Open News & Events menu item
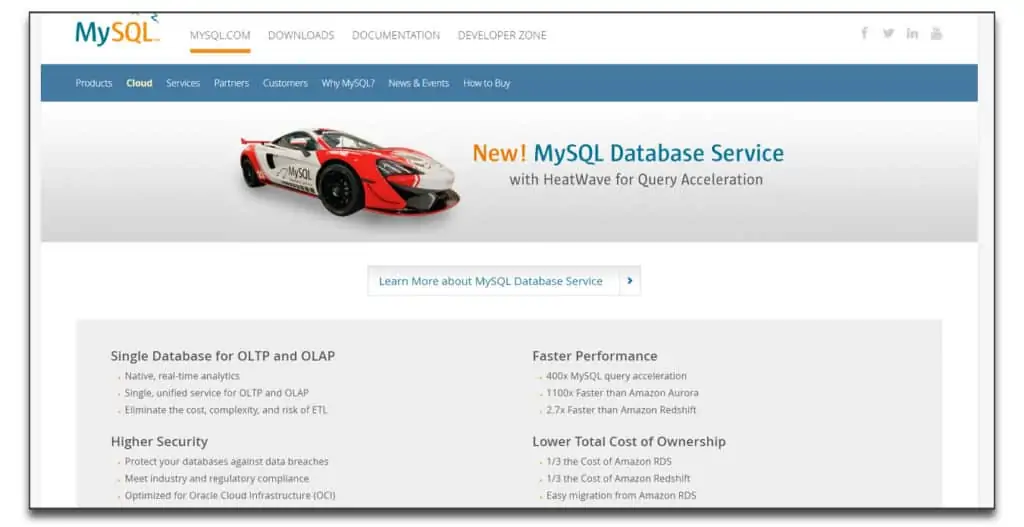1024x527 pixels. click(x=419, y=83)
